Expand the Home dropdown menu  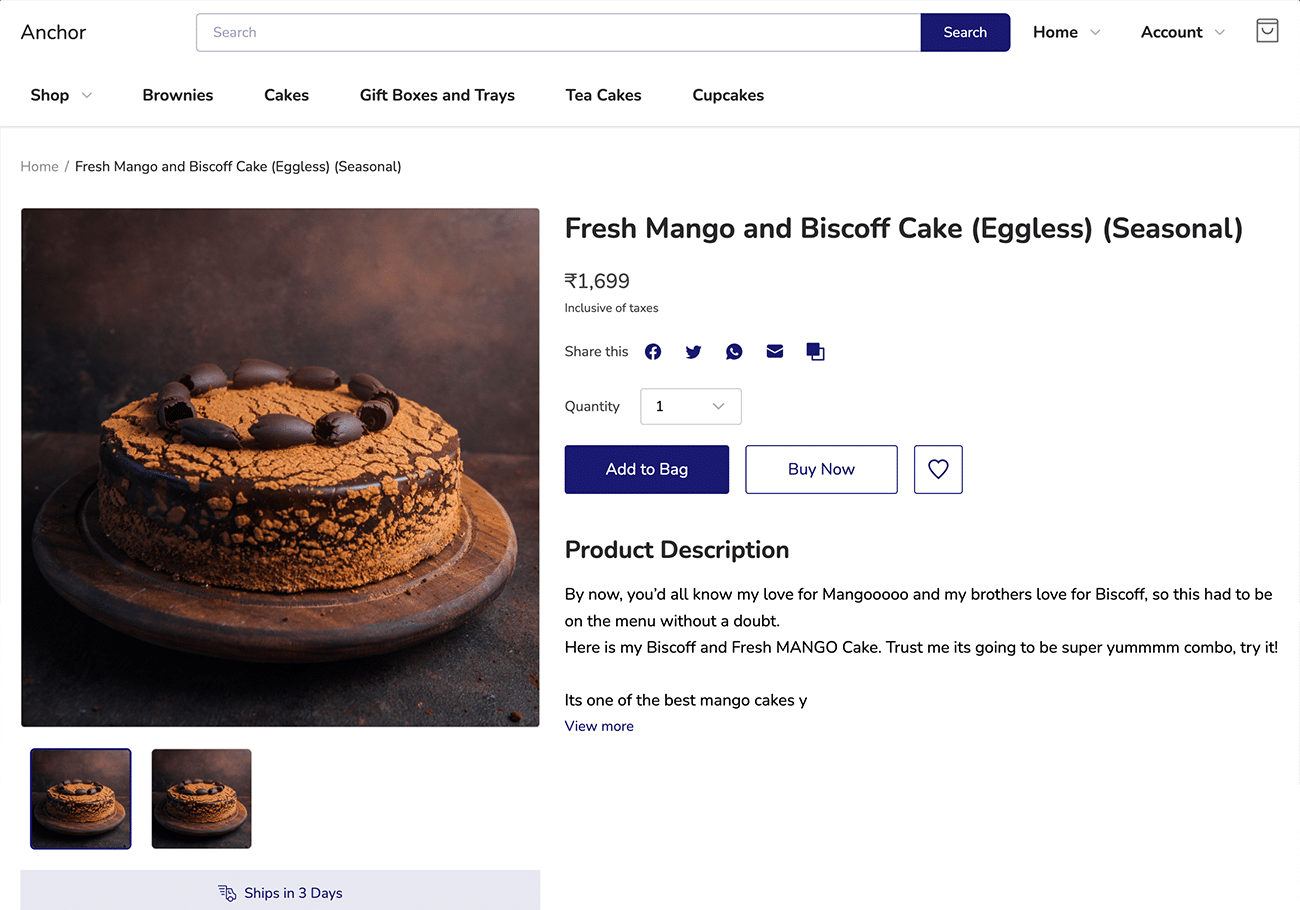pyautogui.click(x=1066, y=32)
